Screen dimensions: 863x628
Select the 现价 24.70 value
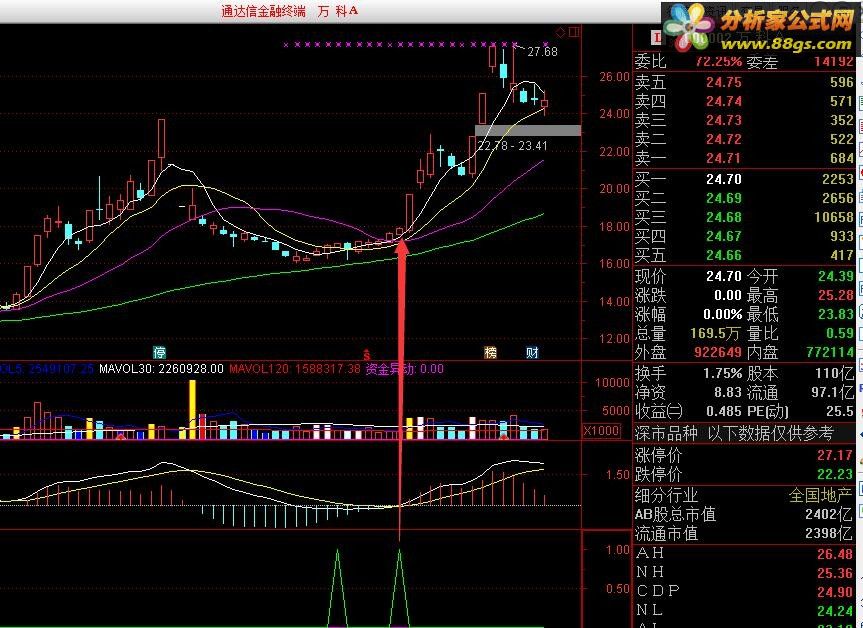tap(724, 276)
